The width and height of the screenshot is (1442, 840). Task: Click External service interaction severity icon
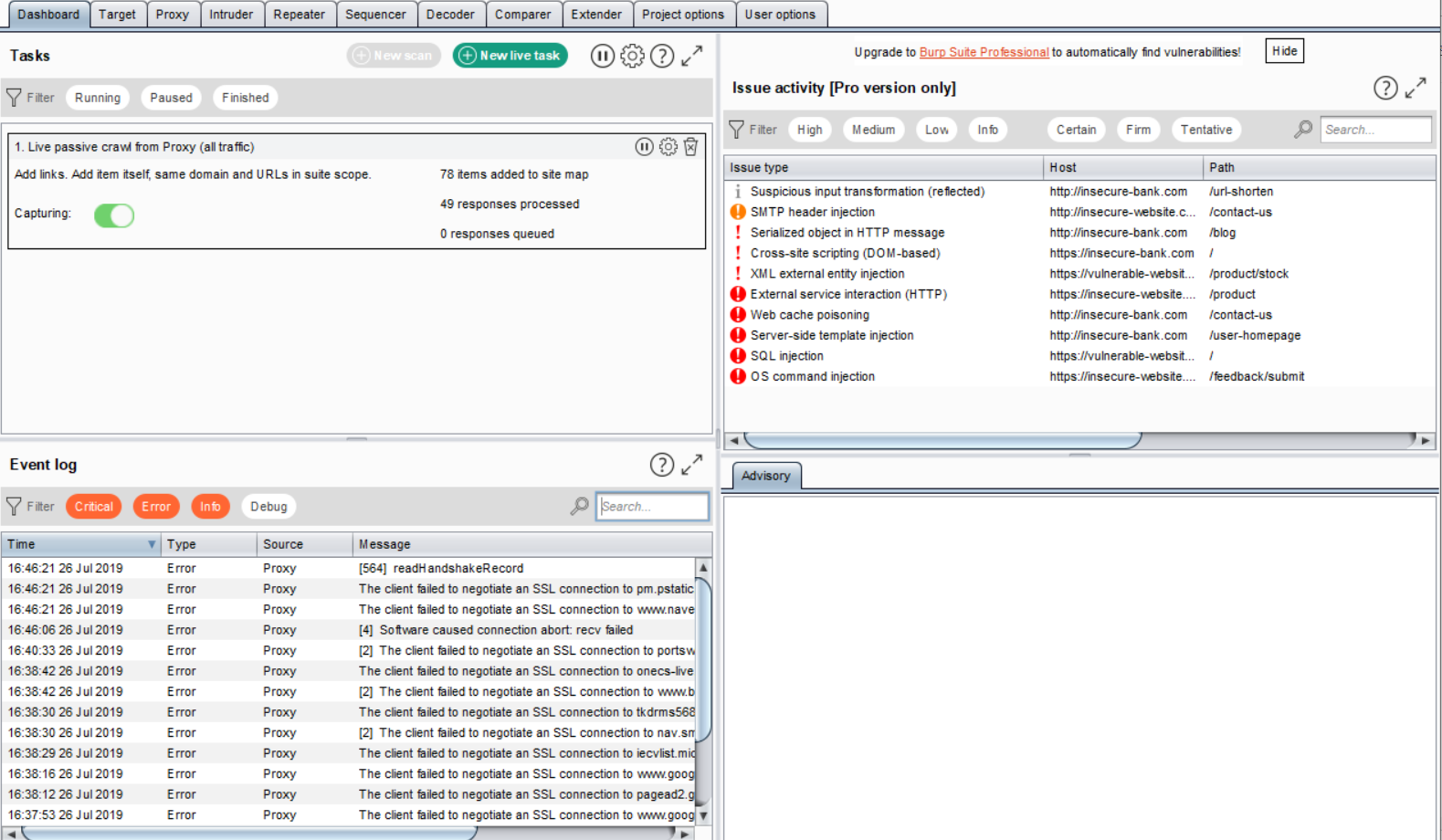click(x=738, y=294)
